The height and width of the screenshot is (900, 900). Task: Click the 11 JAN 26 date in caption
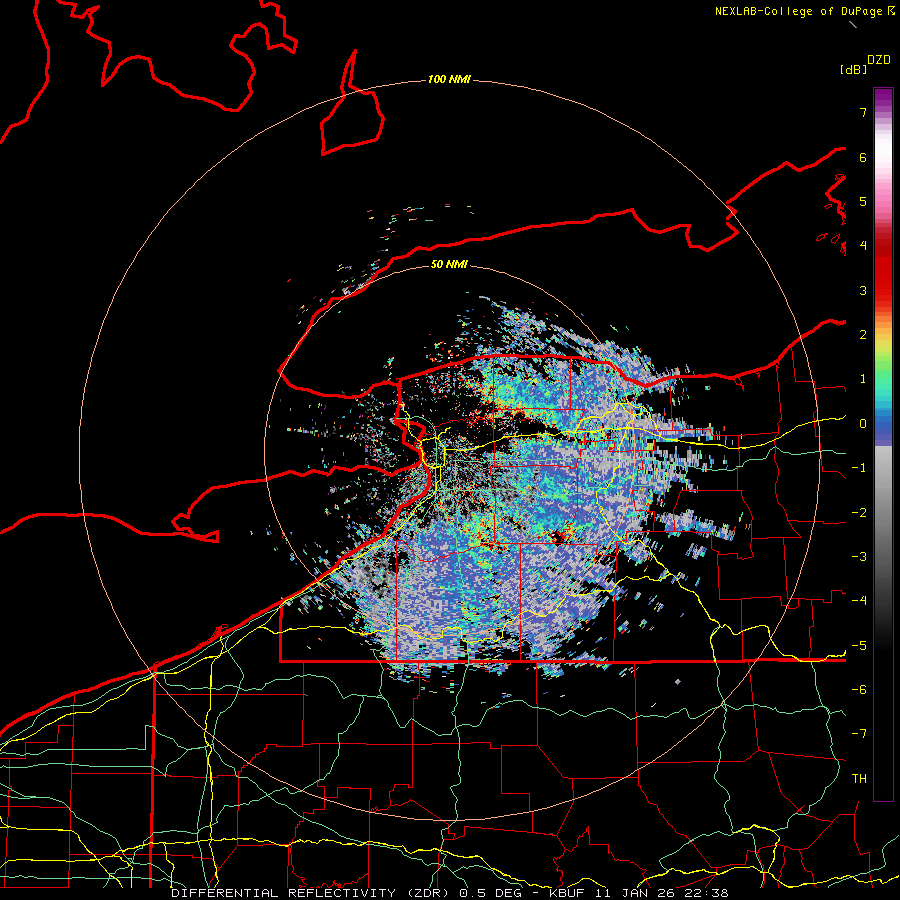[634, 893]
